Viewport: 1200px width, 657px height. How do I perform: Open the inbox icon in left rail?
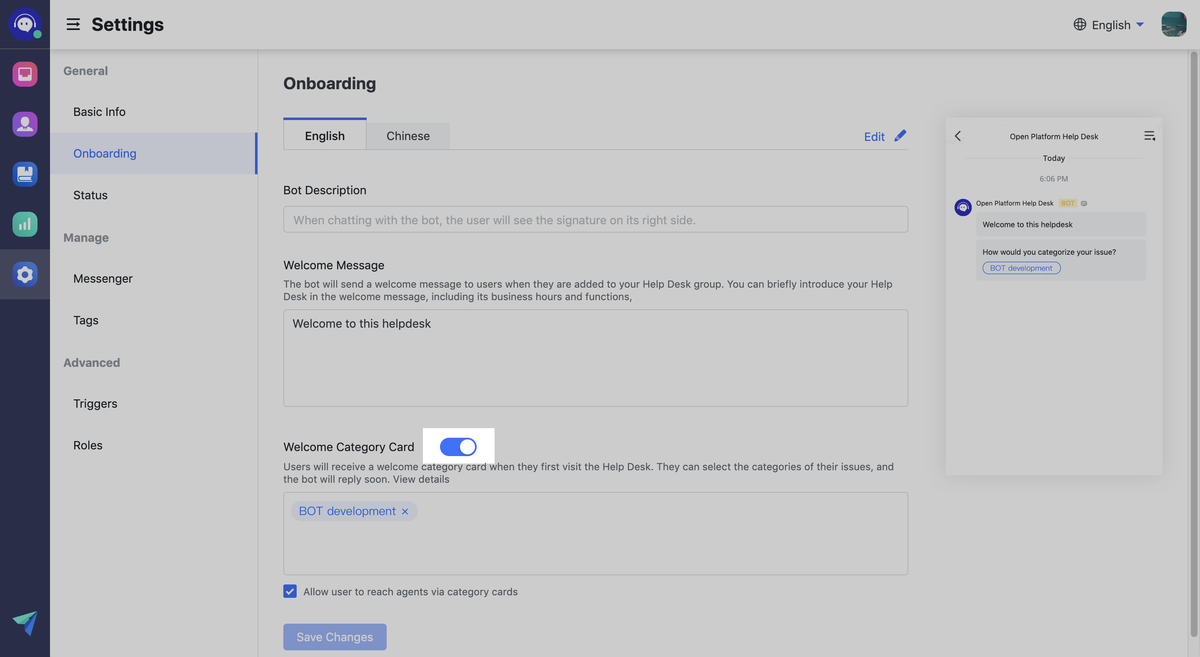coord(25,74)
